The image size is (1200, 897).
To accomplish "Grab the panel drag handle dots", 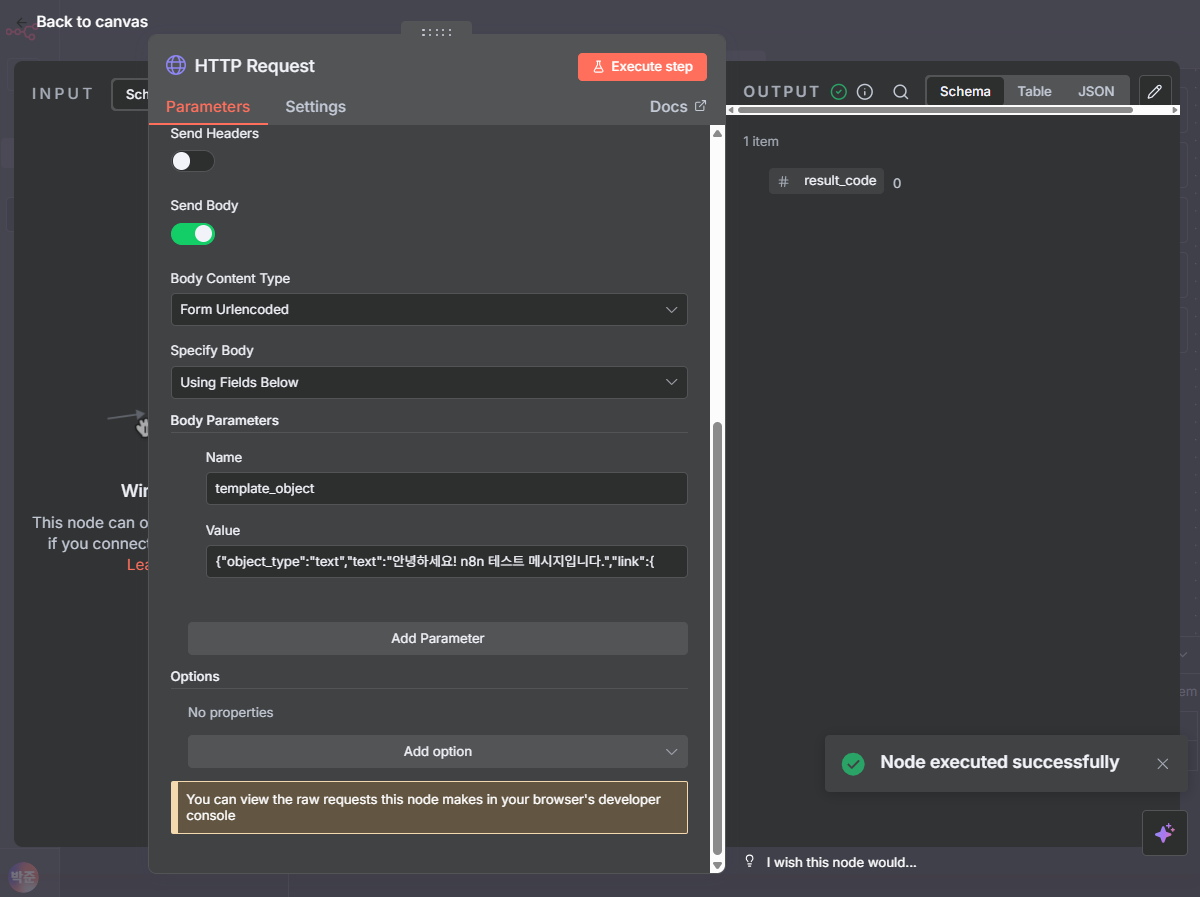I will tap(436, 32).
